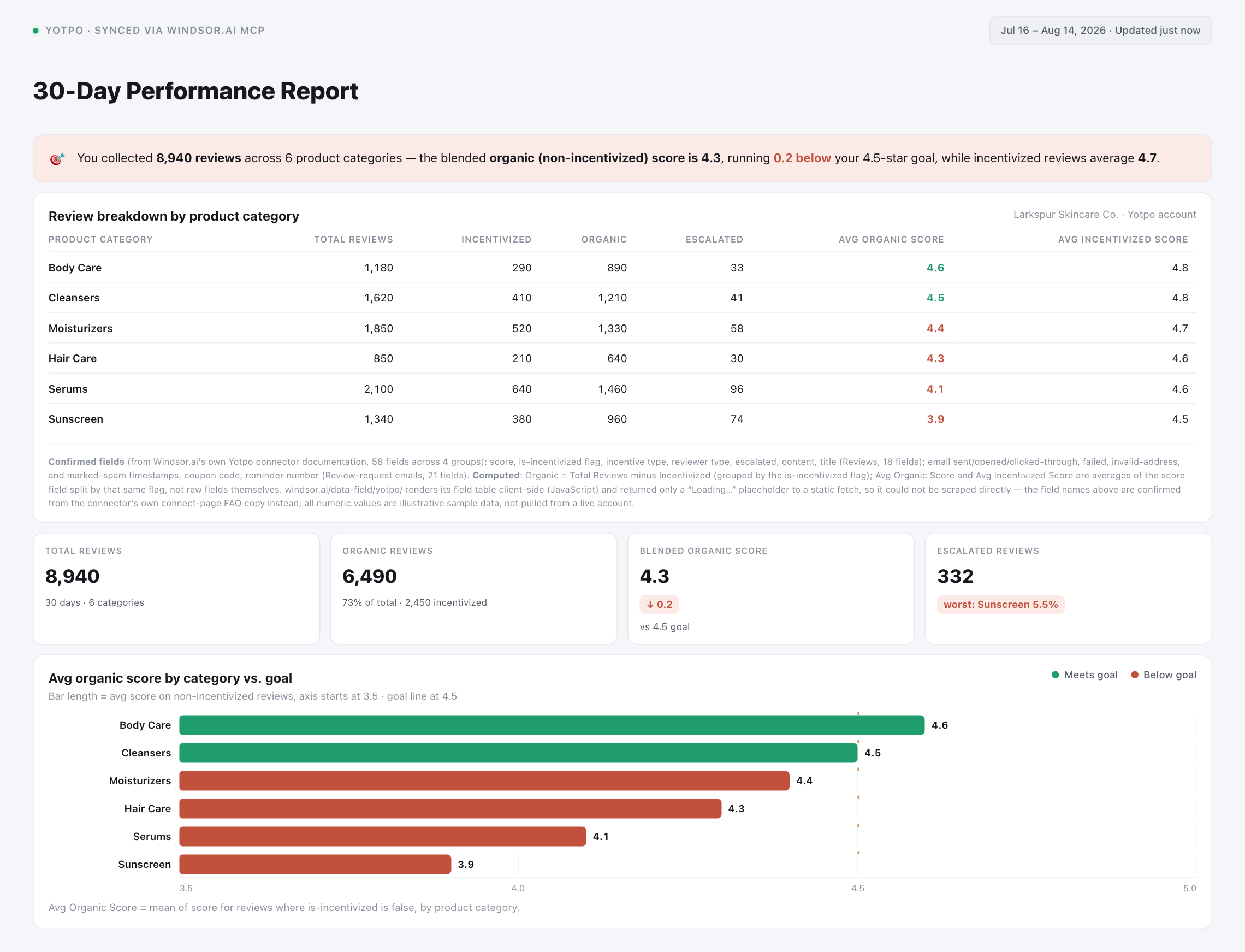Click the 4.5 goal axis label
This screenshot has width=1245, height=952.
click(857, 888)
